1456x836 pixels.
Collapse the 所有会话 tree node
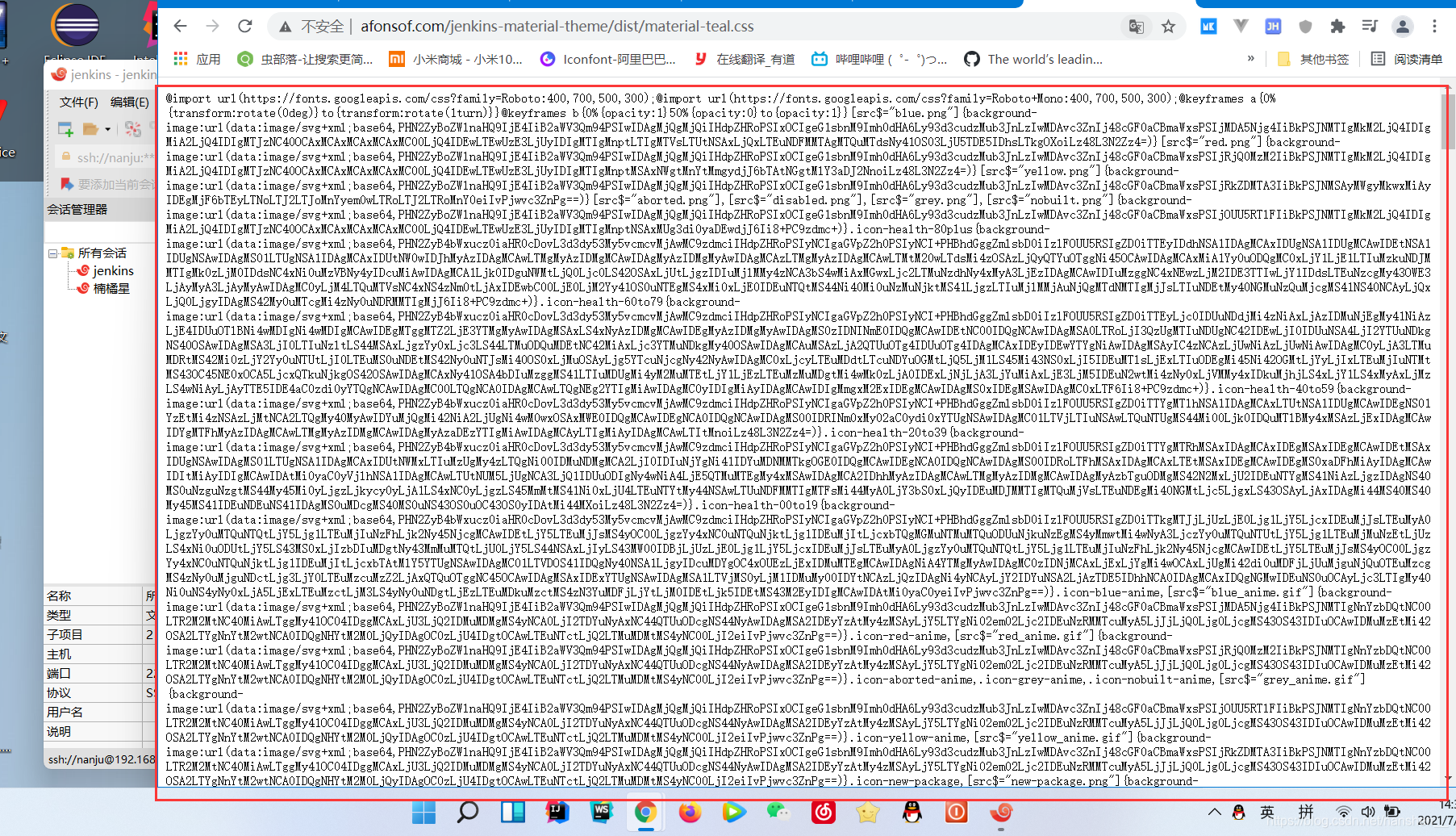click(x=52, y=253)
